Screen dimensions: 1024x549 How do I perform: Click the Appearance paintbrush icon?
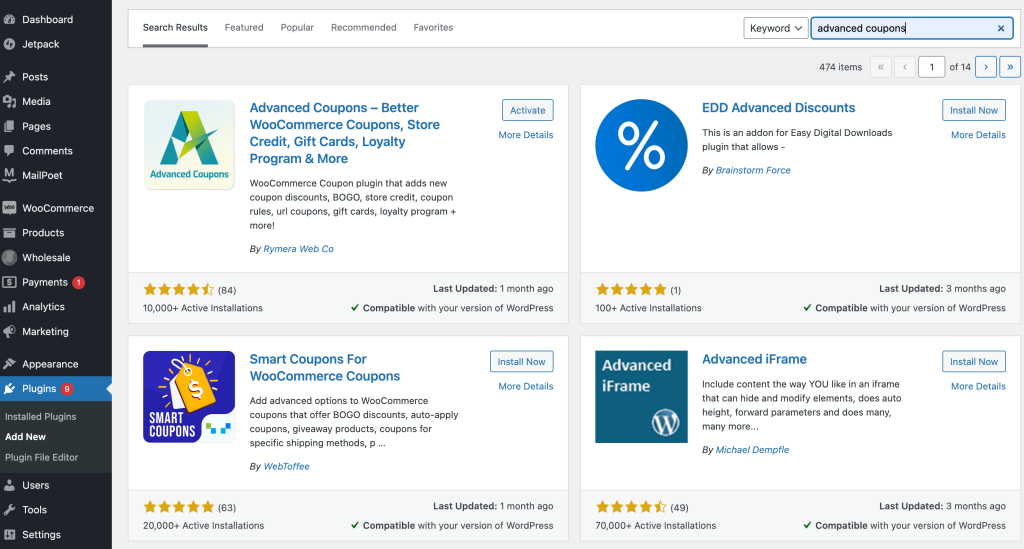(9, 364)
